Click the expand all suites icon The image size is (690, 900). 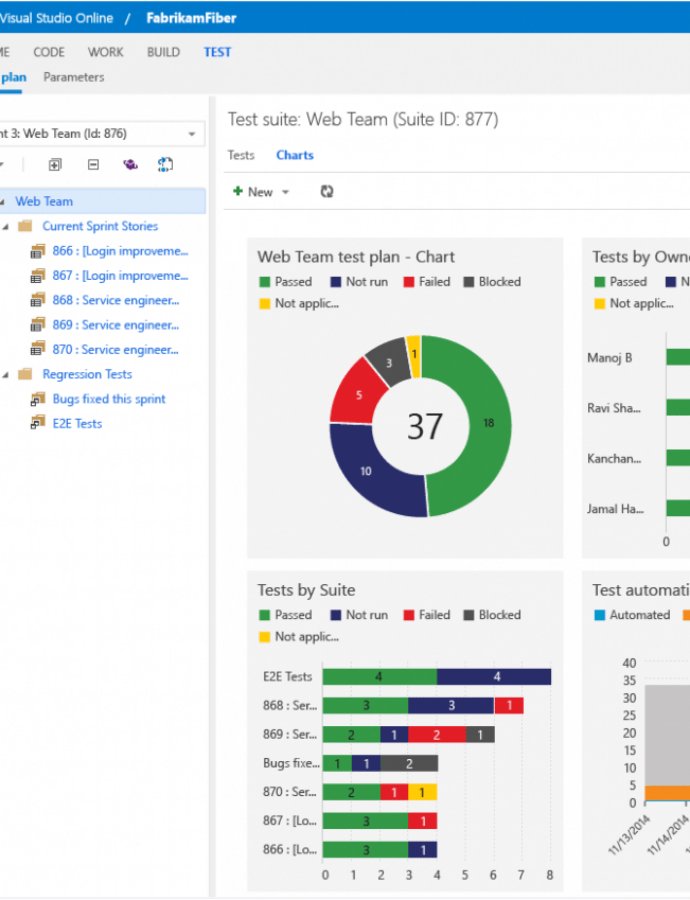click(55, 165)
